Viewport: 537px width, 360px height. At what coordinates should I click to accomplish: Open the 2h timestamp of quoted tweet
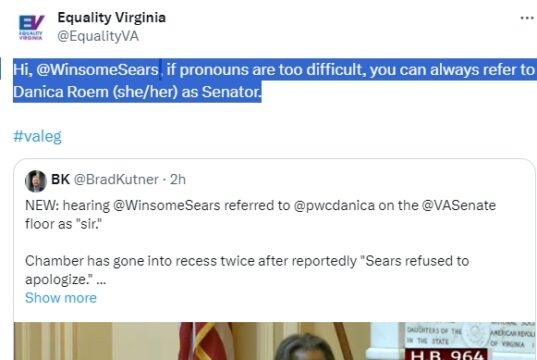coord(178,179)
